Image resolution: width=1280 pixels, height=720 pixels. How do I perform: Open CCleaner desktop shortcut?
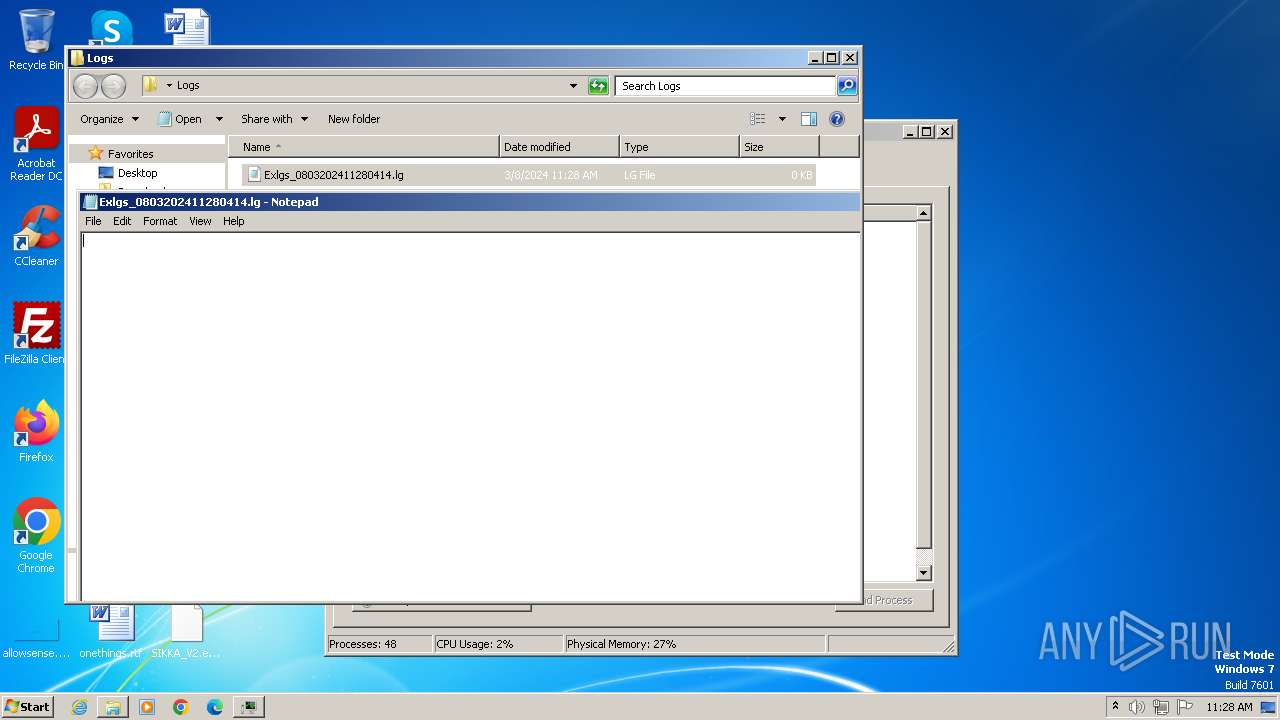click(x=36, y=237)
